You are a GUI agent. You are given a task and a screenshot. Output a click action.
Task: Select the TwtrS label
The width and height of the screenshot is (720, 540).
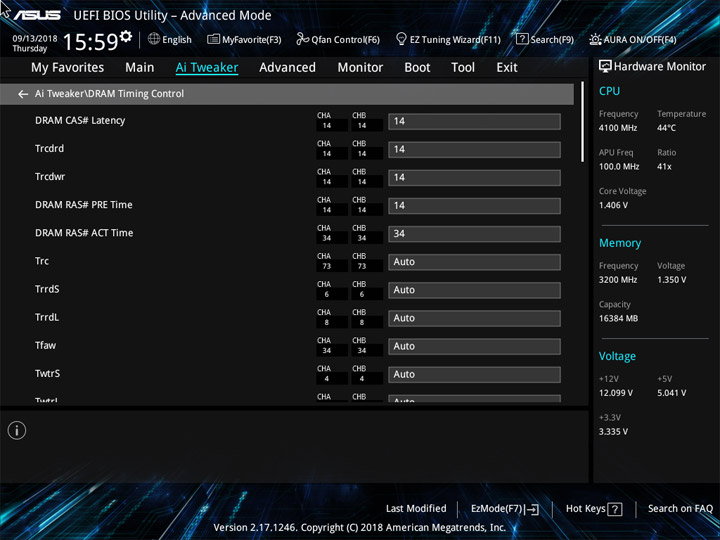pos(47,373)
